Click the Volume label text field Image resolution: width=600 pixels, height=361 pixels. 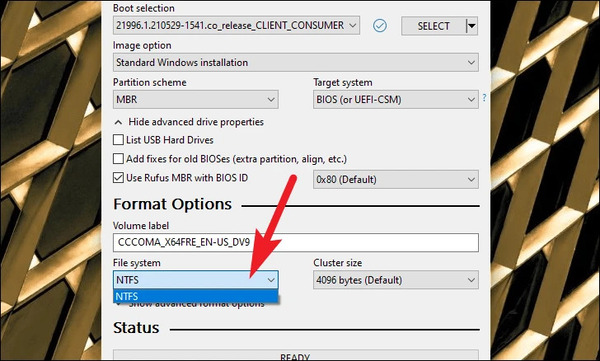[296, 243]
